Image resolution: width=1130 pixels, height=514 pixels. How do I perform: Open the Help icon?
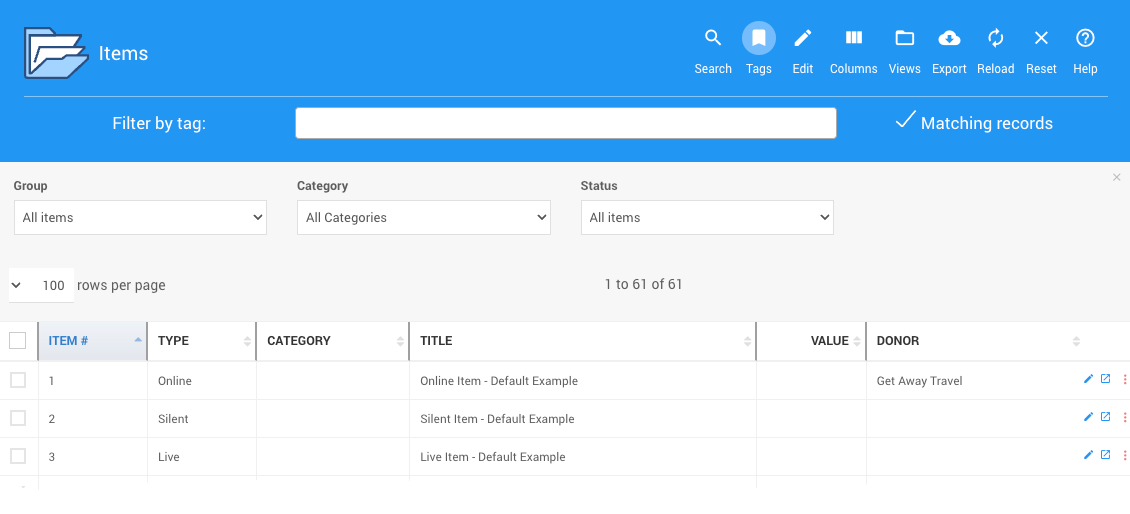click(1085, 40)
